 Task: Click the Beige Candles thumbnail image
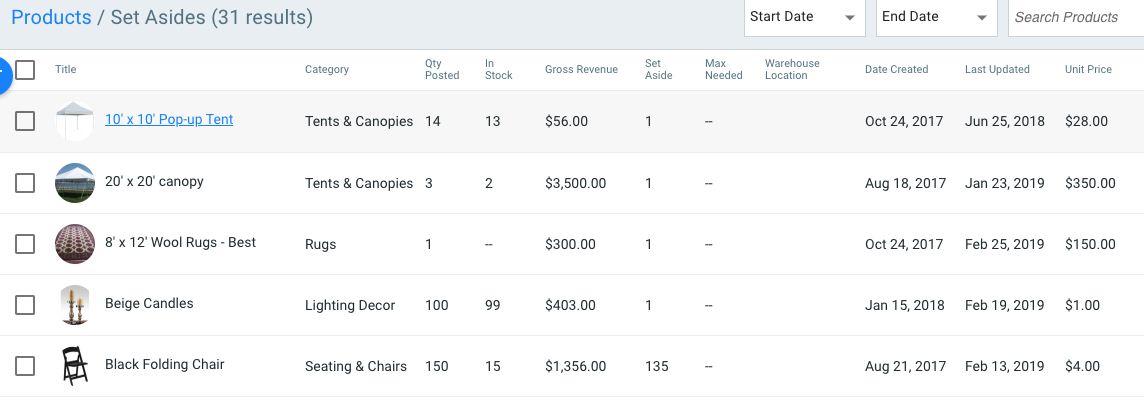coord(75,305)
